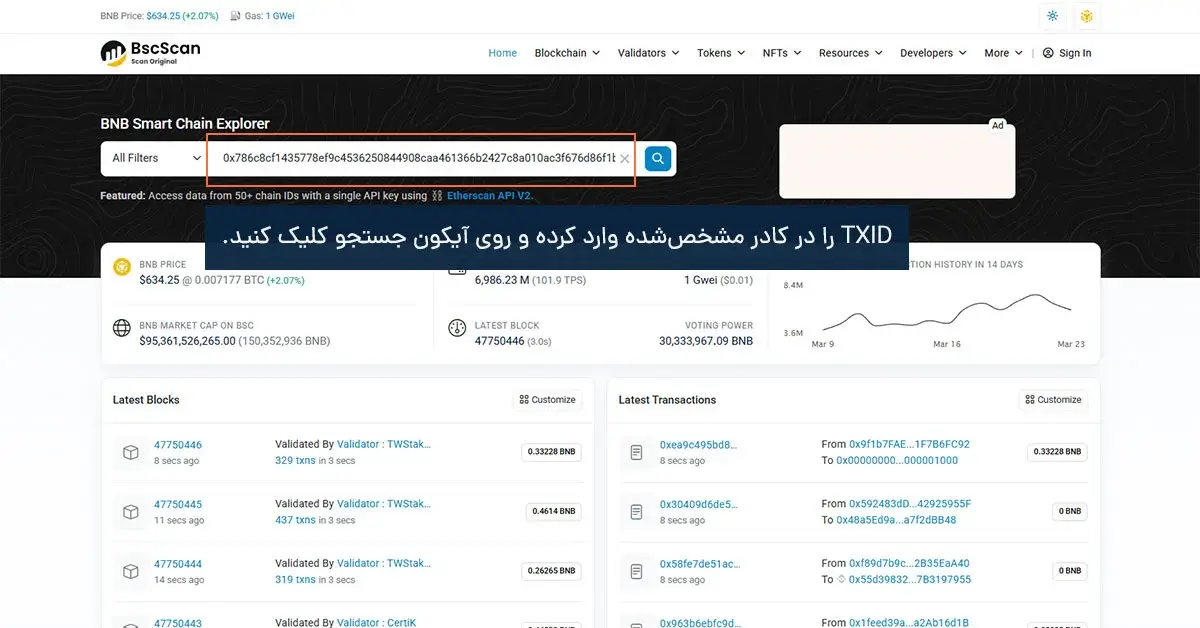
Task: Open the All Filters dropdown
Action: 156,158
